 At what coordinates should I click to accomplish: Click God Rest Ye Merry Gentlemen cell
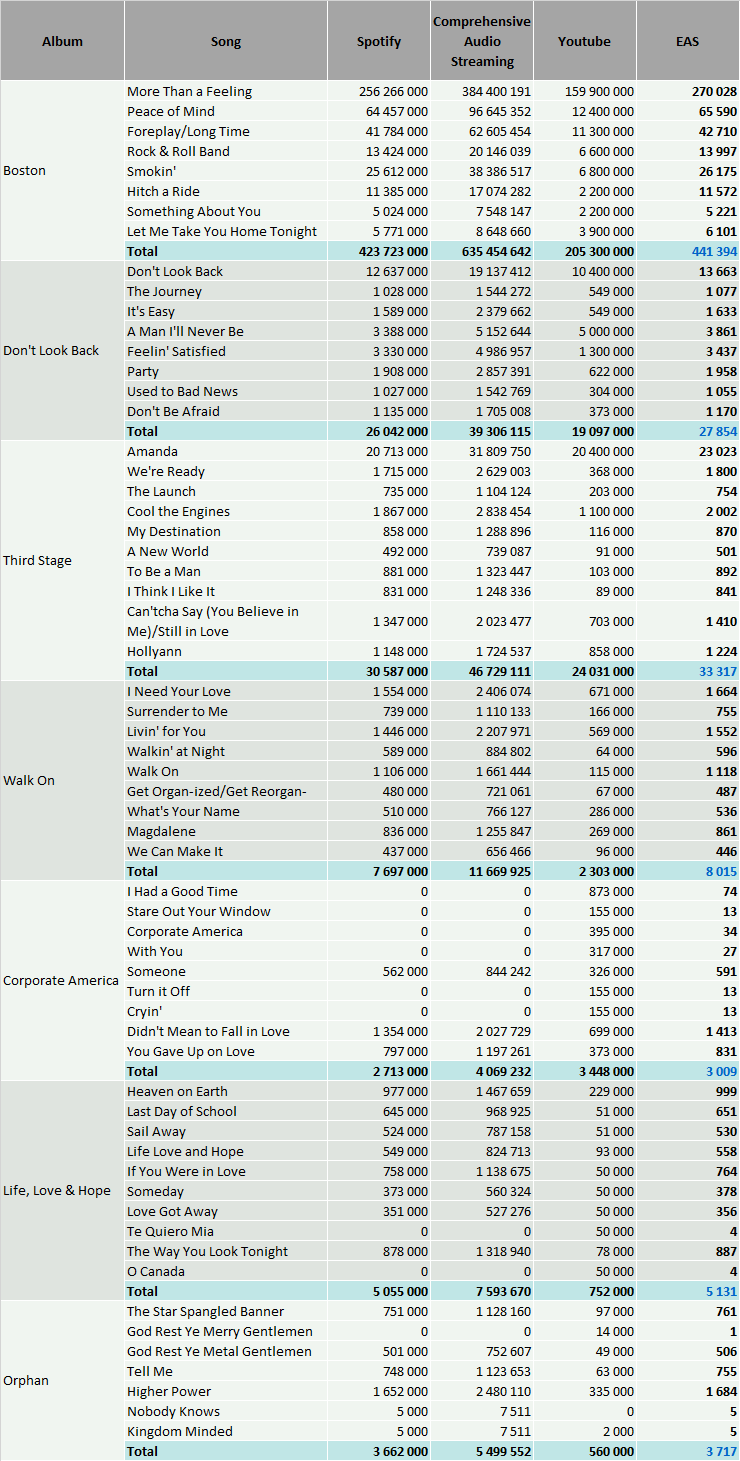tap(226, 1331)
